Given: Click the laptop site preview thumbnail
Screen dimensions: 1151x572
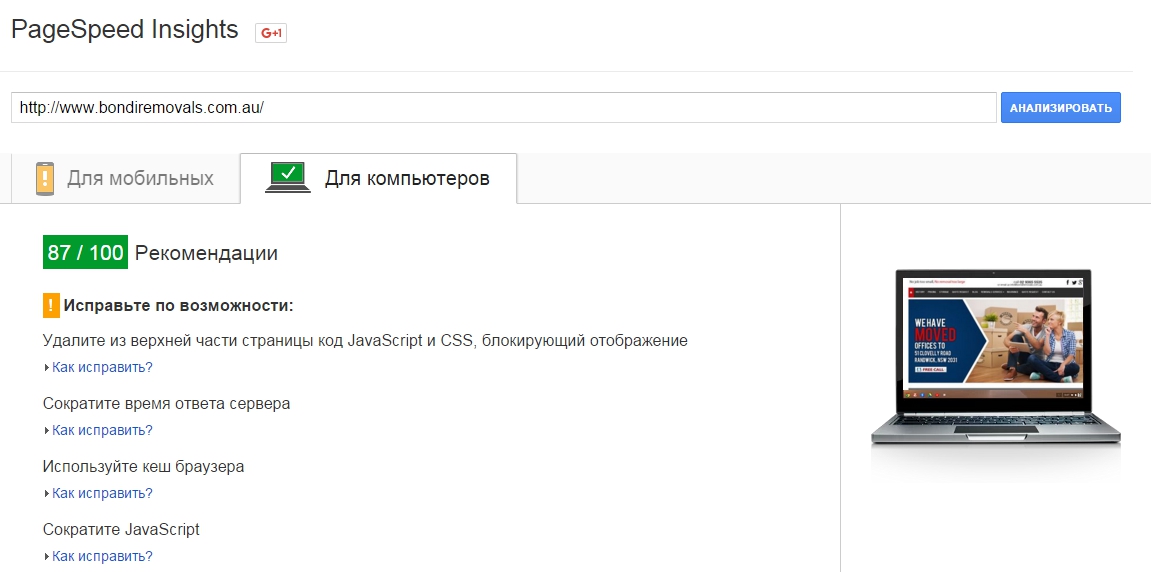Looking at the screenshot, I should (996, 358).
